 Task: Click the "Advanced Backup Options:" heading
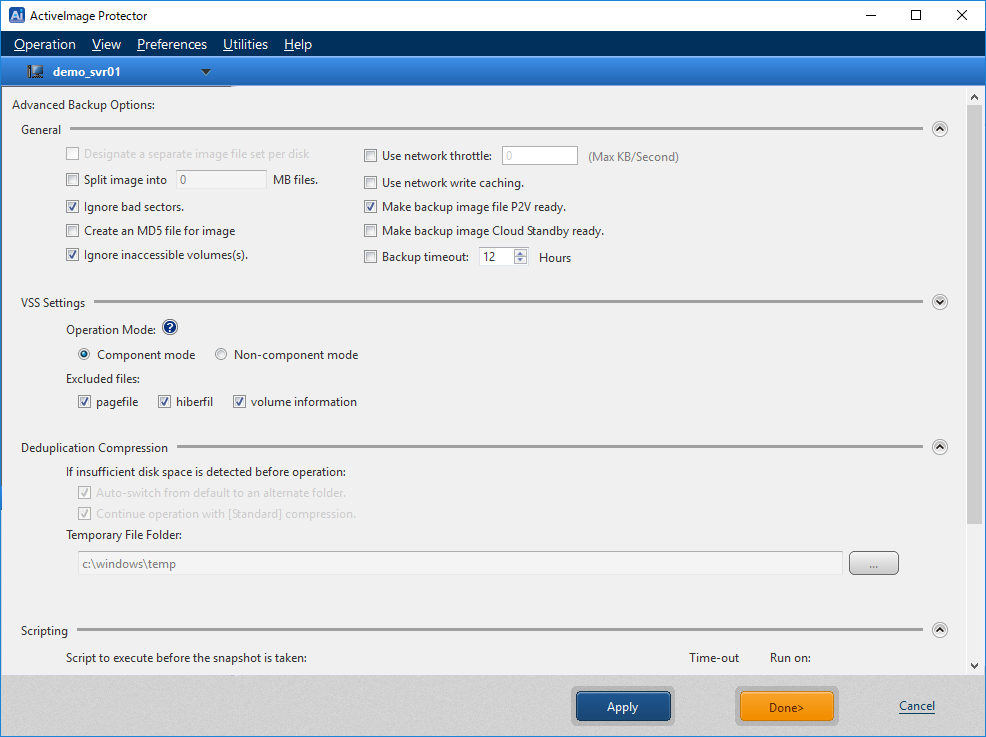point(84,105)
